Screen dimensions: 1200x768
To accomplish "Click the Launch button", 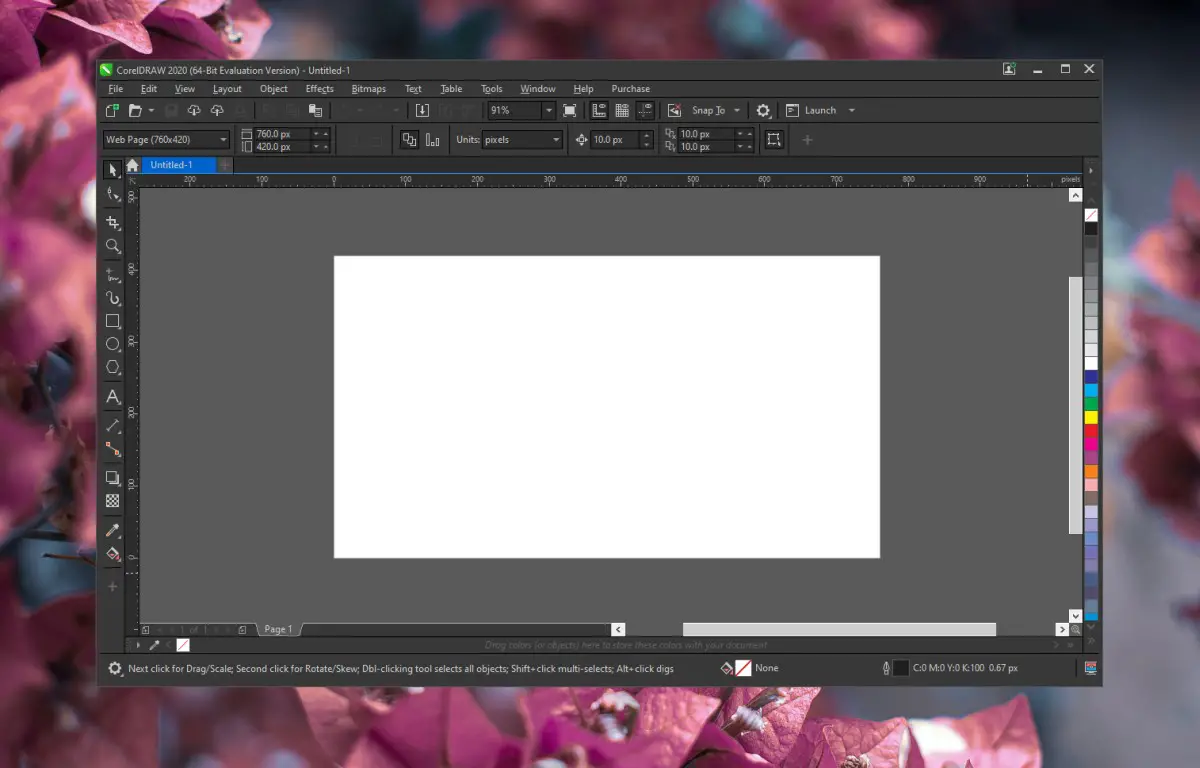I will coord(820,111).
